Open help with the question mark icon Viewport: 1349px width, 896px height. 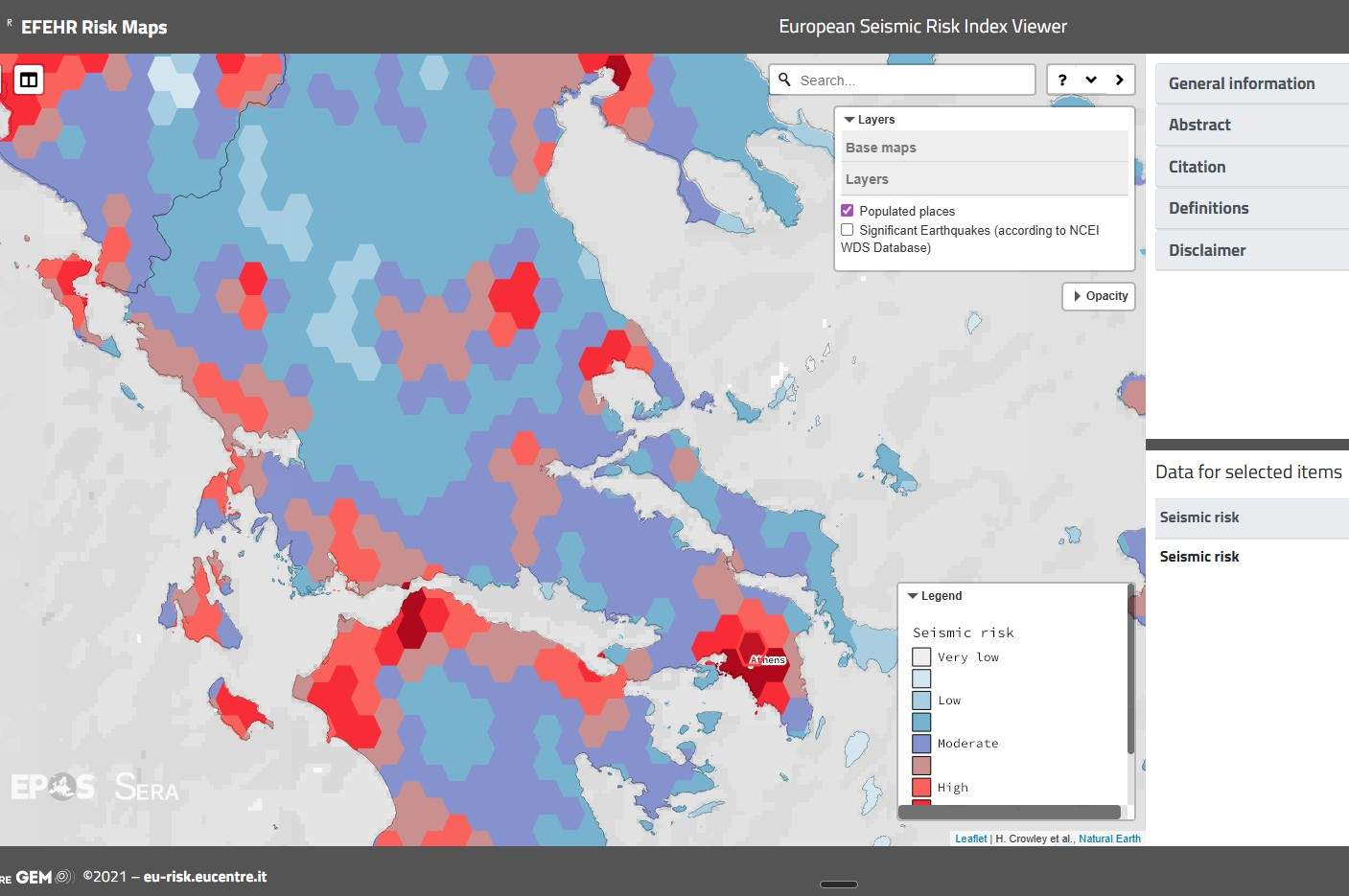click(1062, 80)
